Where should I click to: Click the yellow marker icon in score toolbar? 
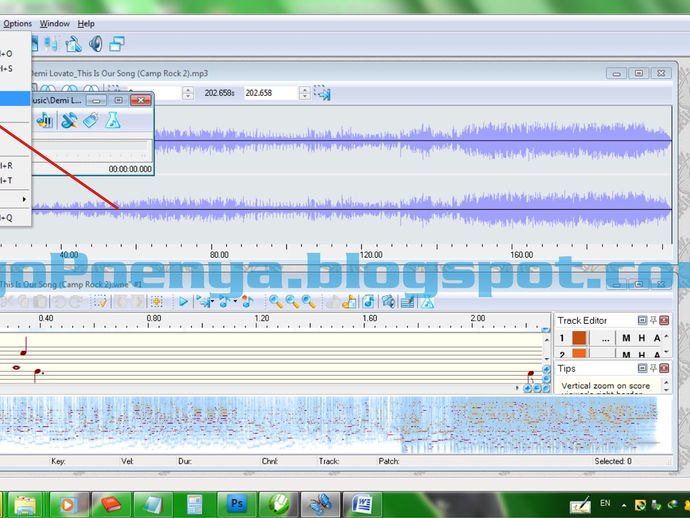click(x=156, y=302)
